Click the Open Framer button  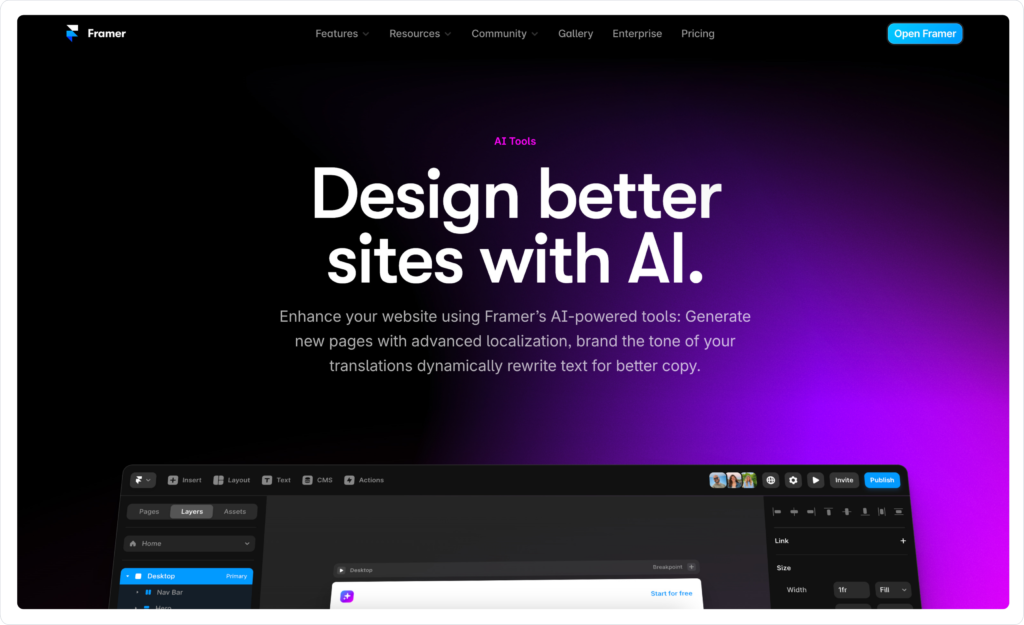coord(924,33)
